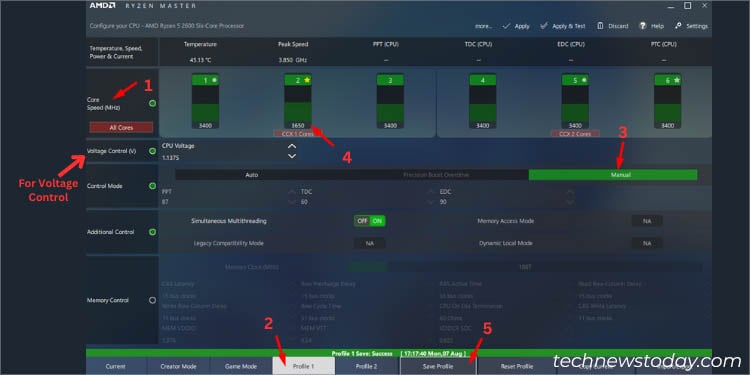The height and width of the screenshot is (375, 750).
Task: Click the red All Cores button
Action: [x=121, y=128]
